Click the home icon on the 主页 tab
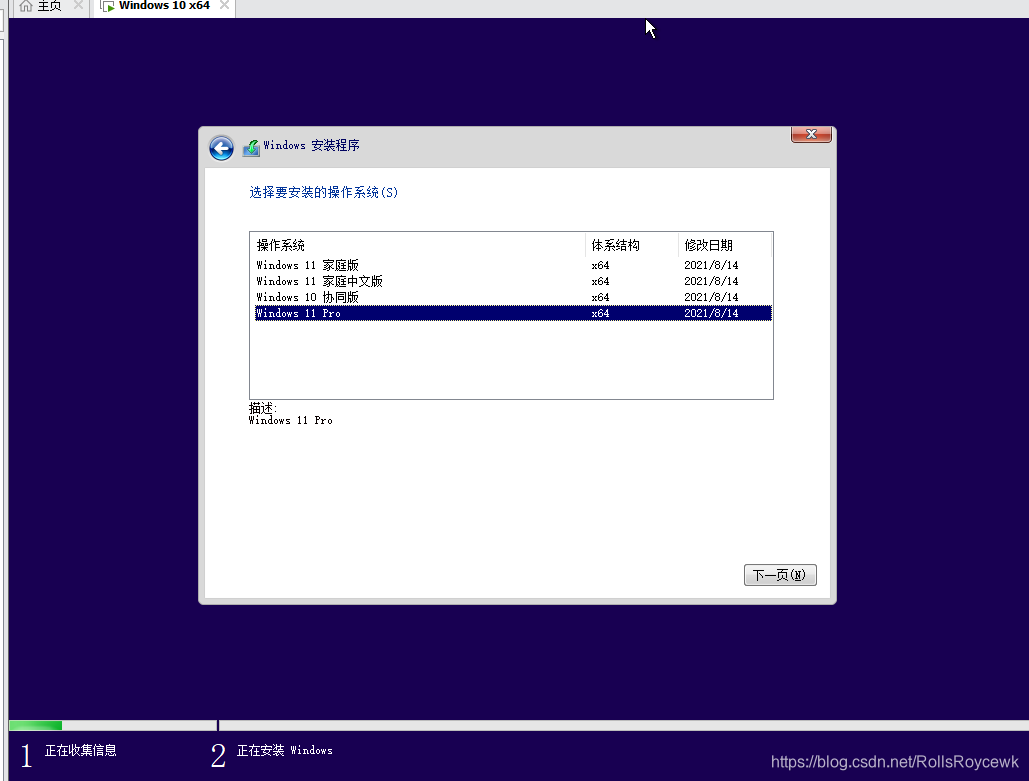 point(26,6)
